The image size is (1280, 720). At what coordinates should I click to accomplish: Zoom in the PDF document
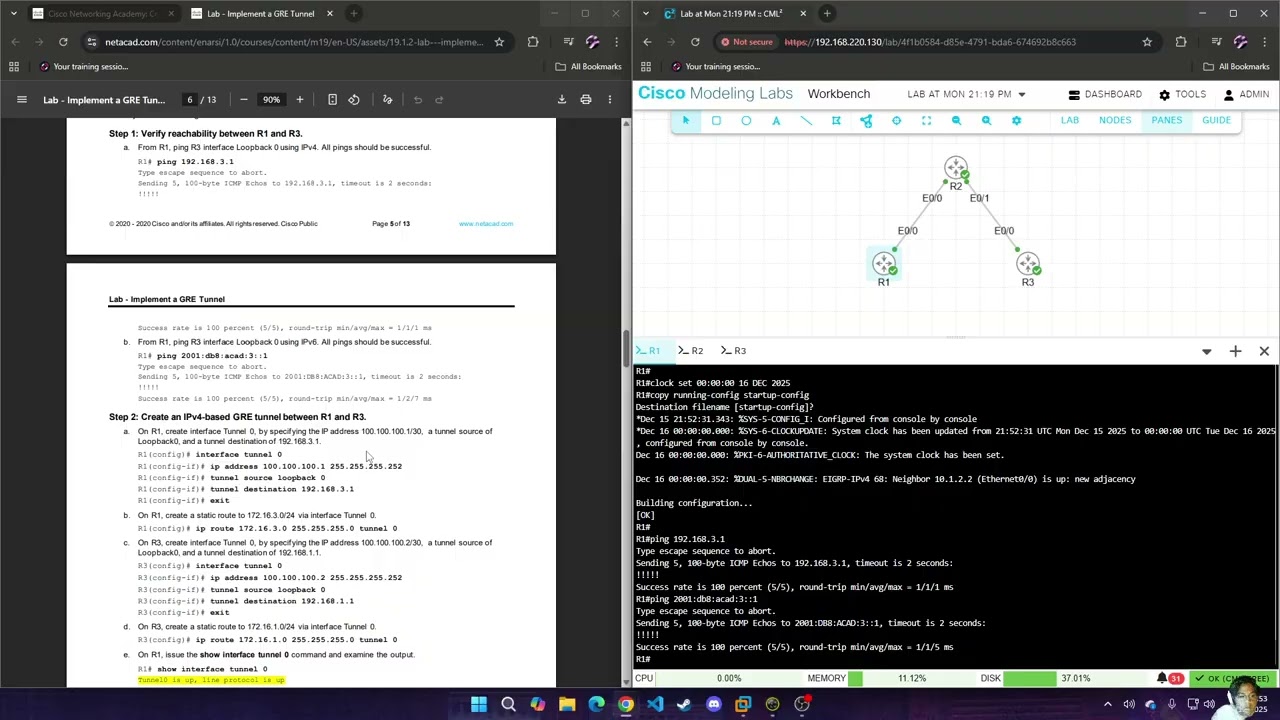pos(299,99)
